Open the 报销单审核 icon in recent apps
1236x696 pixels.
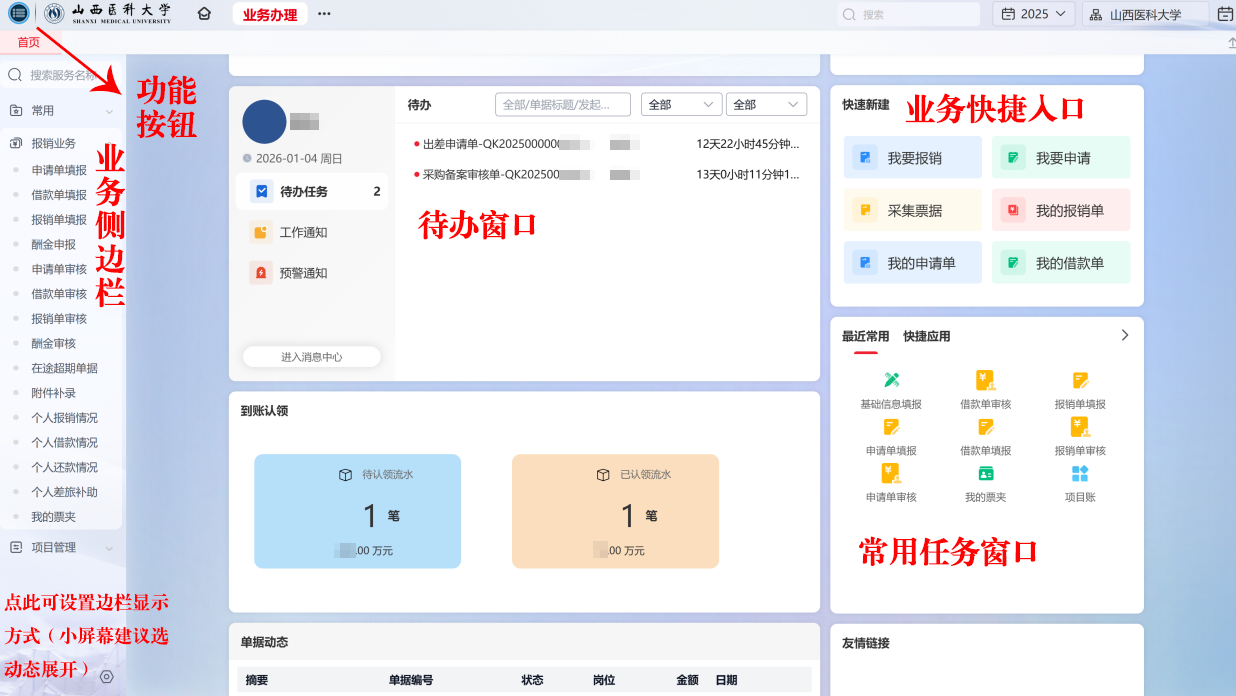[x=1080, y=427]
